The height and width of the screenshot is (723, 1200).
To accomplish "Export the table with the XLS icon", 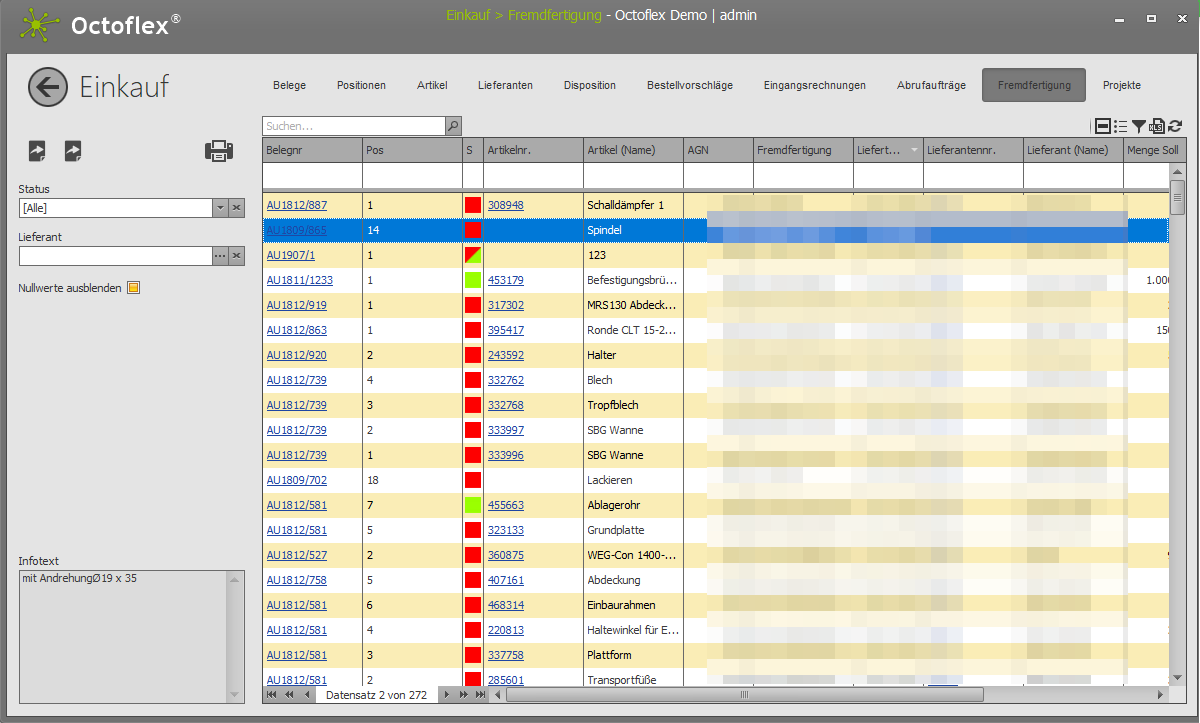I will click(1157, 126).
